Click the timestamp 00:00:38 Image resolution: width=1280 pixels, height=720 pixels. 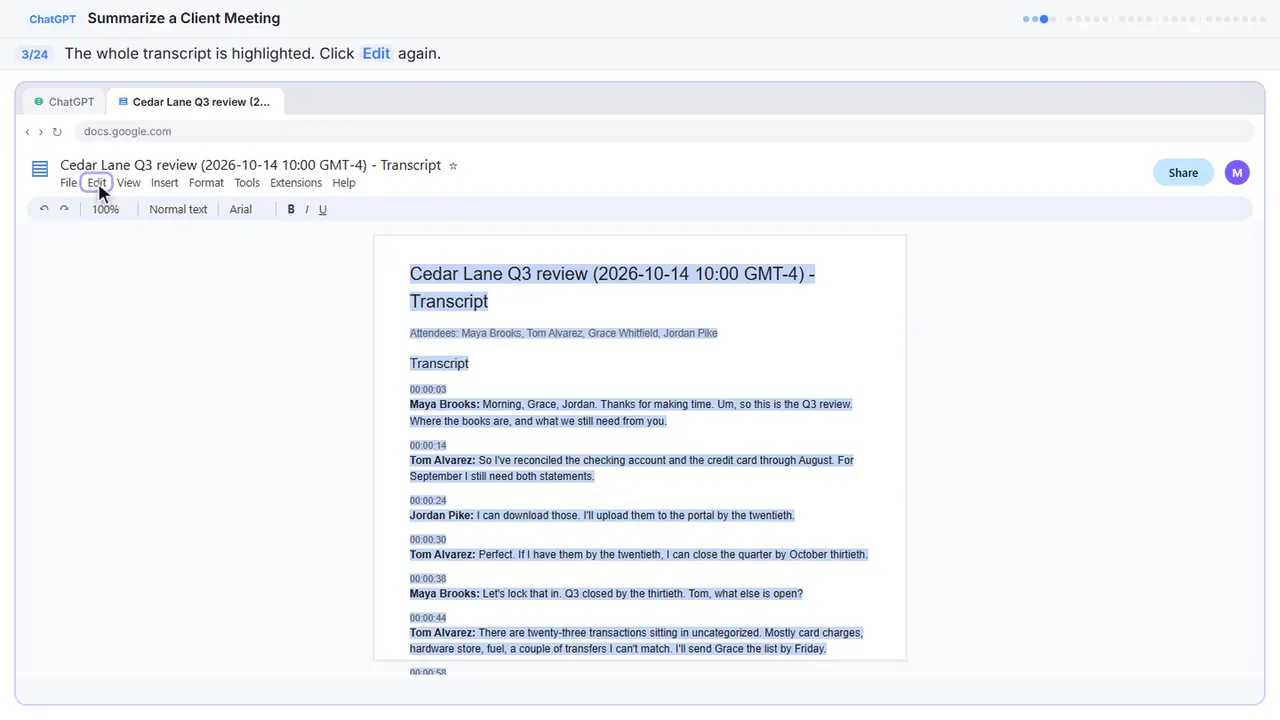point(428,579)
